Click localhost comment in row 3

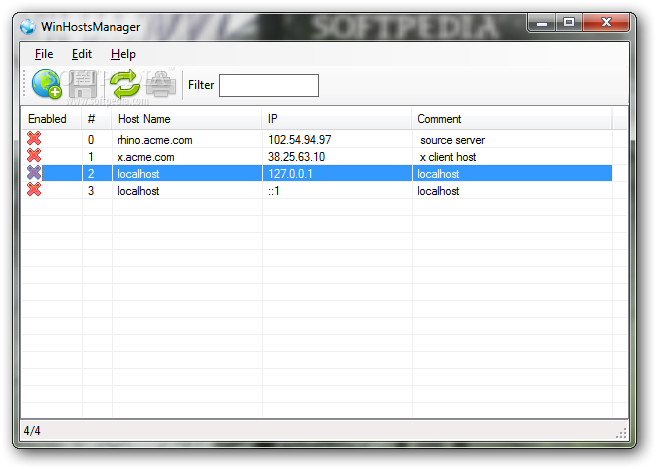(438, 191)
